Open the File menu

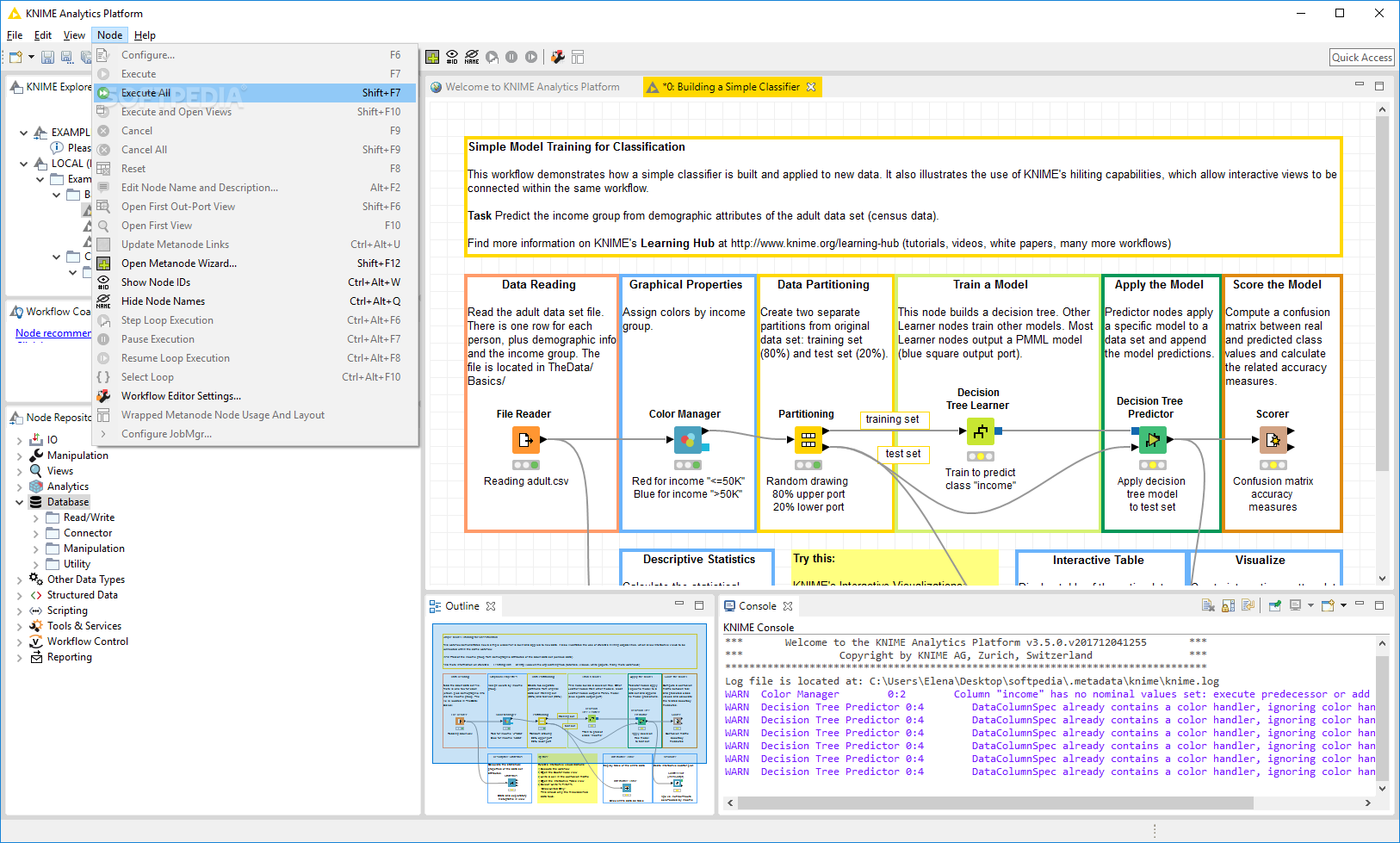[15, 35]
